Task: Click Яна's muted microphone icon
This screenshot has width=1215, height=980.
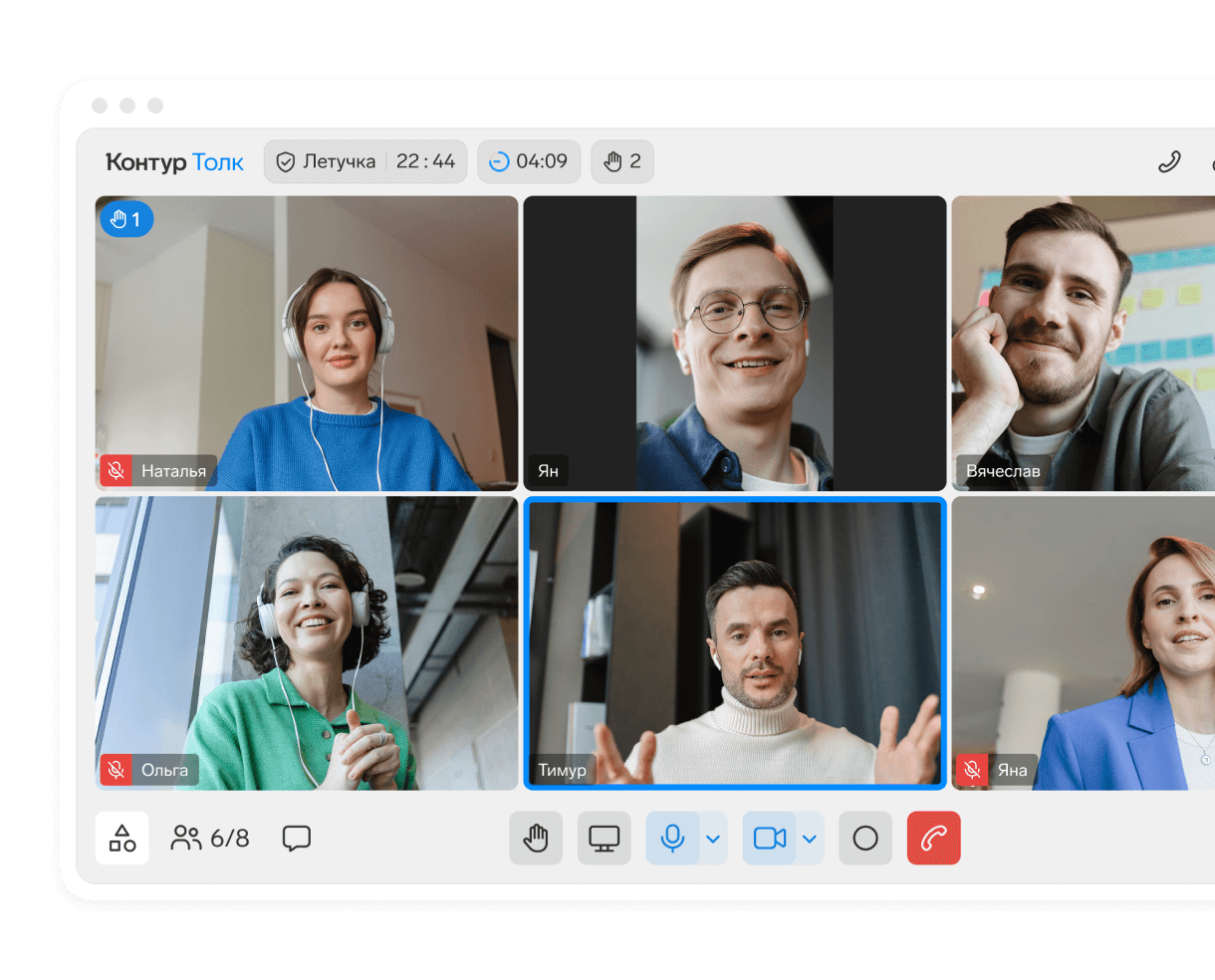Action: 972,770
